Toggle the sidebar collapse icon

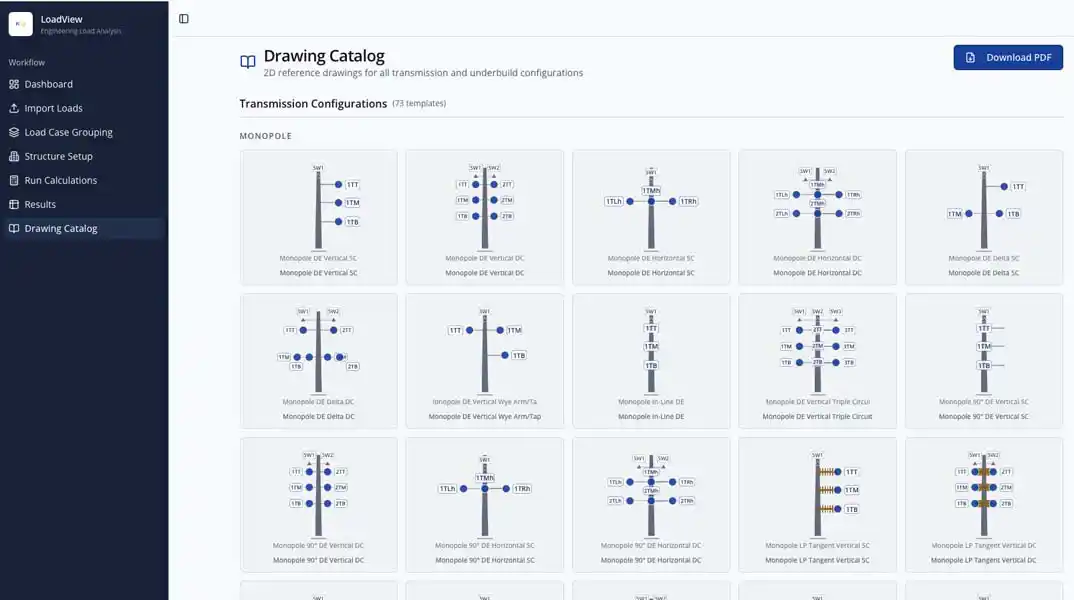click(x=184, y=18)
